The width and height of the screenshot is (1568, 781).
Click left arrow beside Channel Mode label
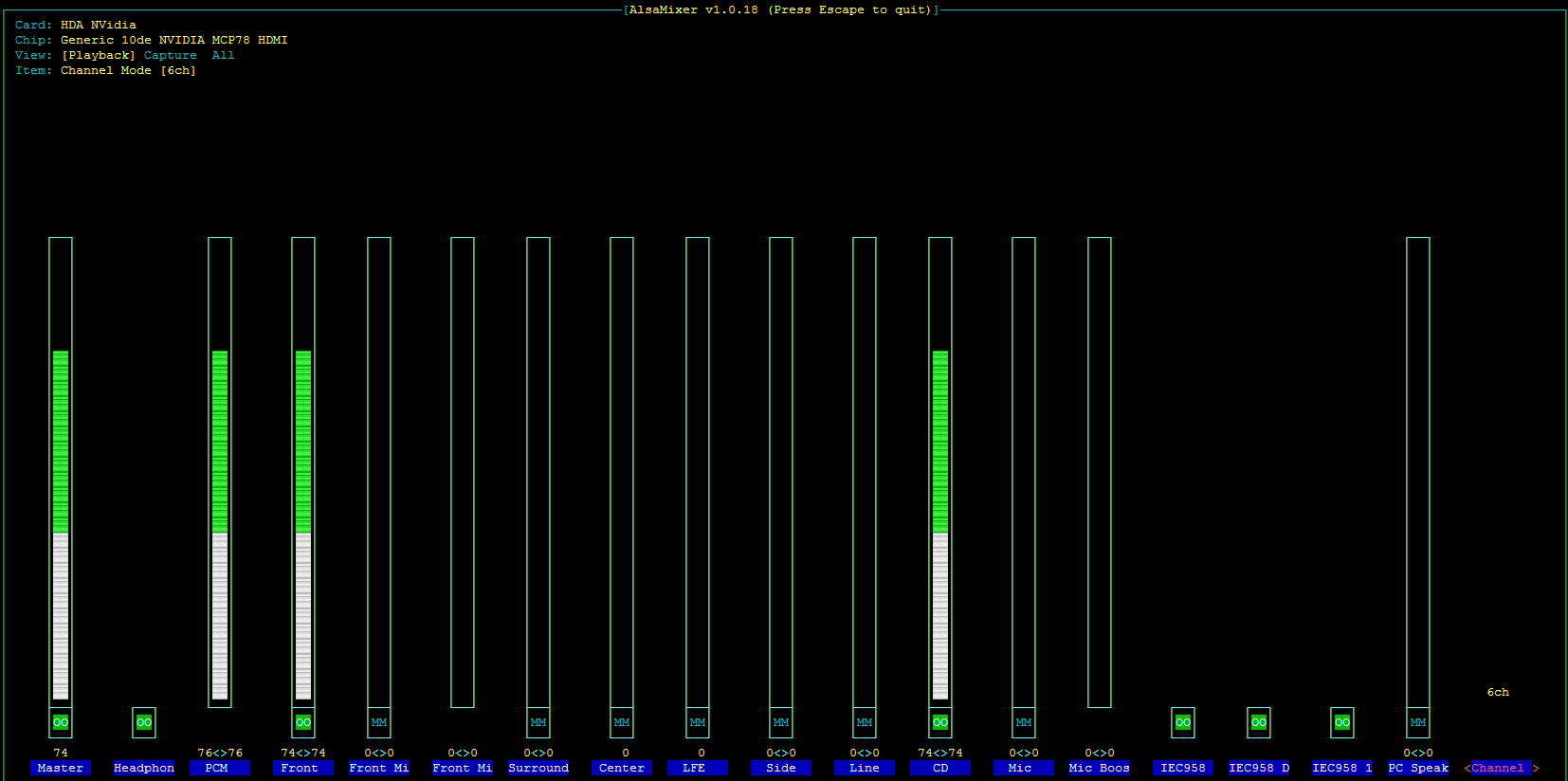tap(1467, 768)
